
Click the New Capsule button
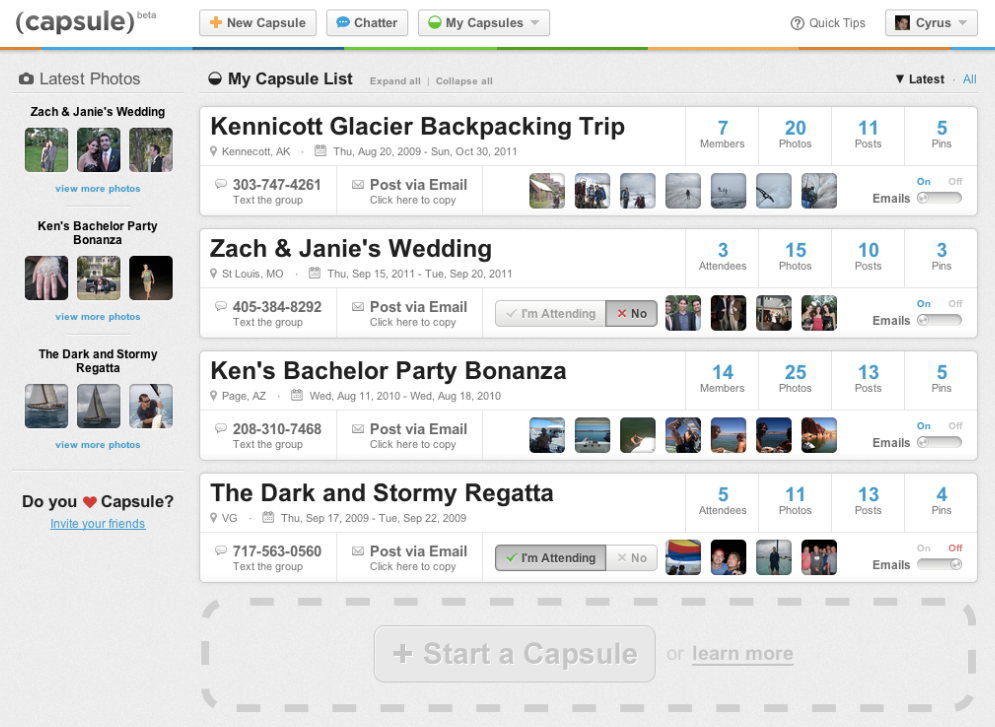tap(257, 23)
